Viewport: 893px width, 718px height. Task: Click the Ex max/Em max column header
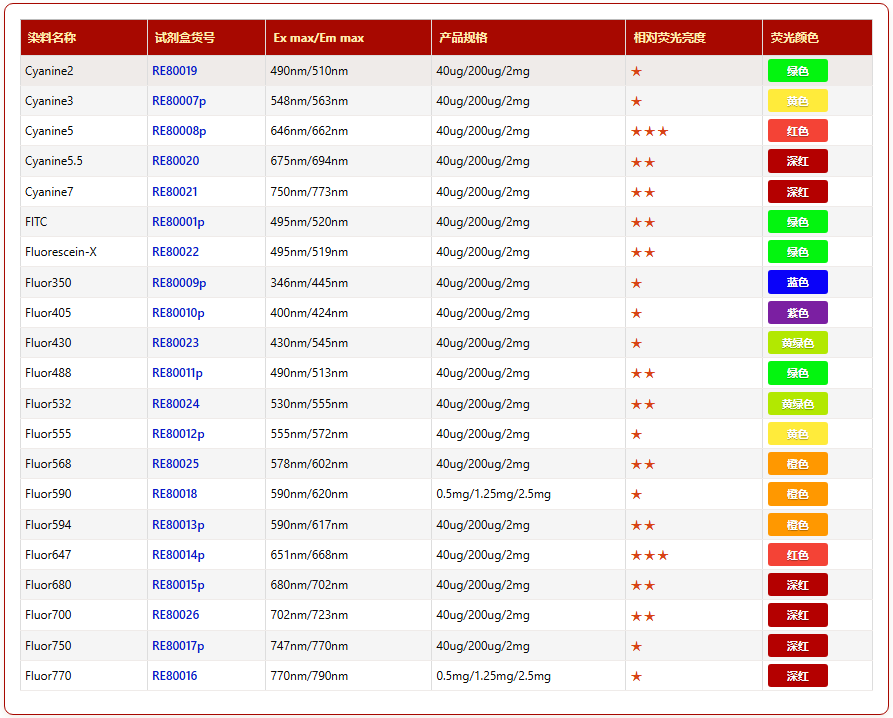click(318, 38)
